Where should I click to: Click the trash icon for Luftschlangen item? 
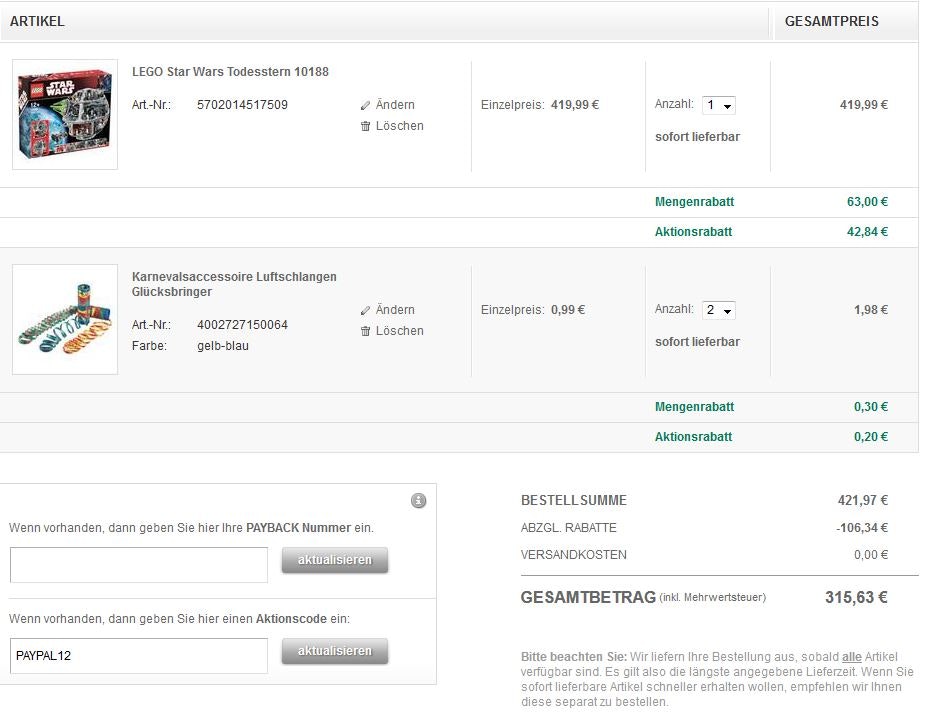[365, 331]
